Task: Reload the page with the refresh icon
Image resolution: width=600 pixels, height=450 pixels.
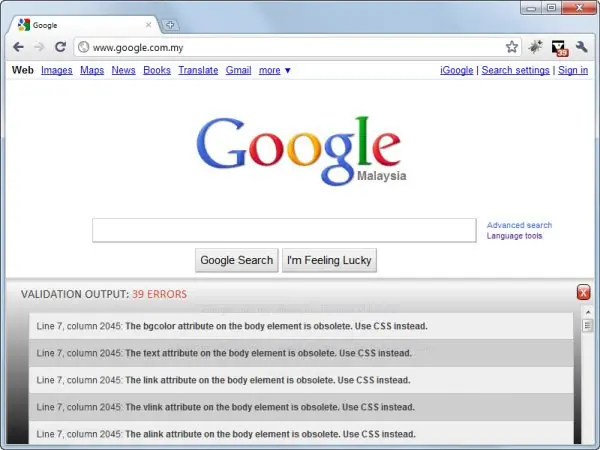Action: click(60, 47)
